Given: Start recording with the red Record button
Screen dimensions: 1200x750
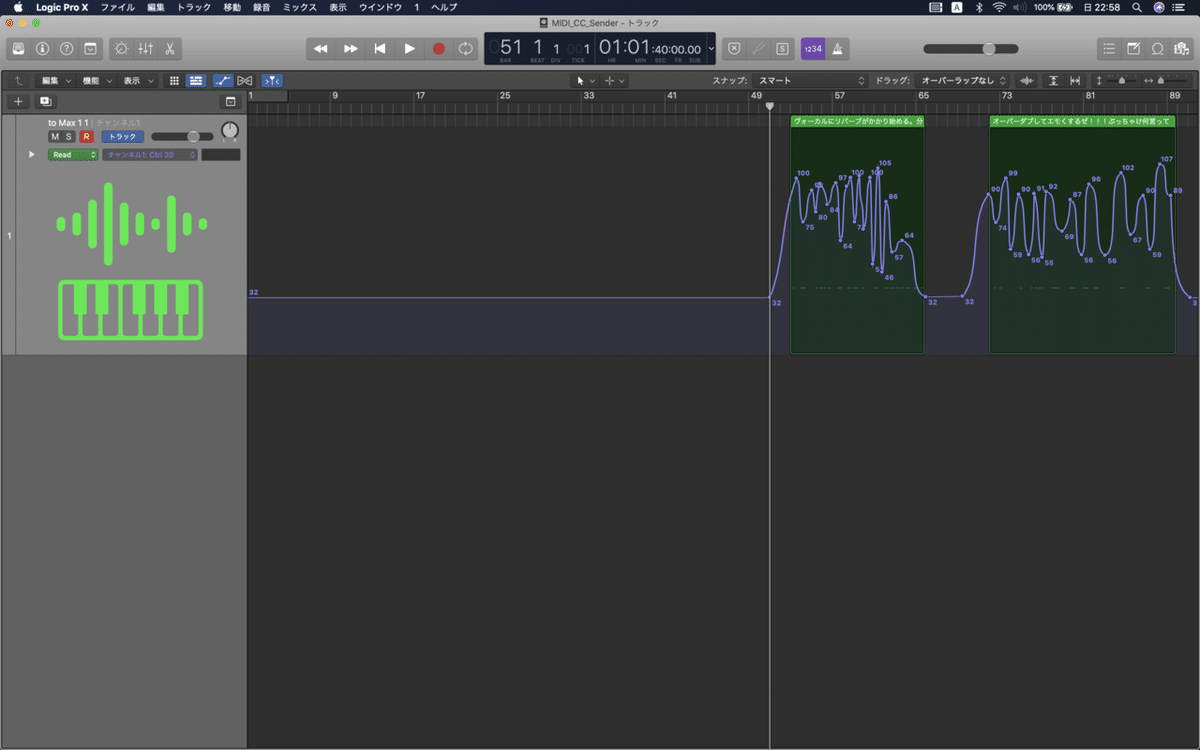Looking at the screenshot, I should (438, 48).
